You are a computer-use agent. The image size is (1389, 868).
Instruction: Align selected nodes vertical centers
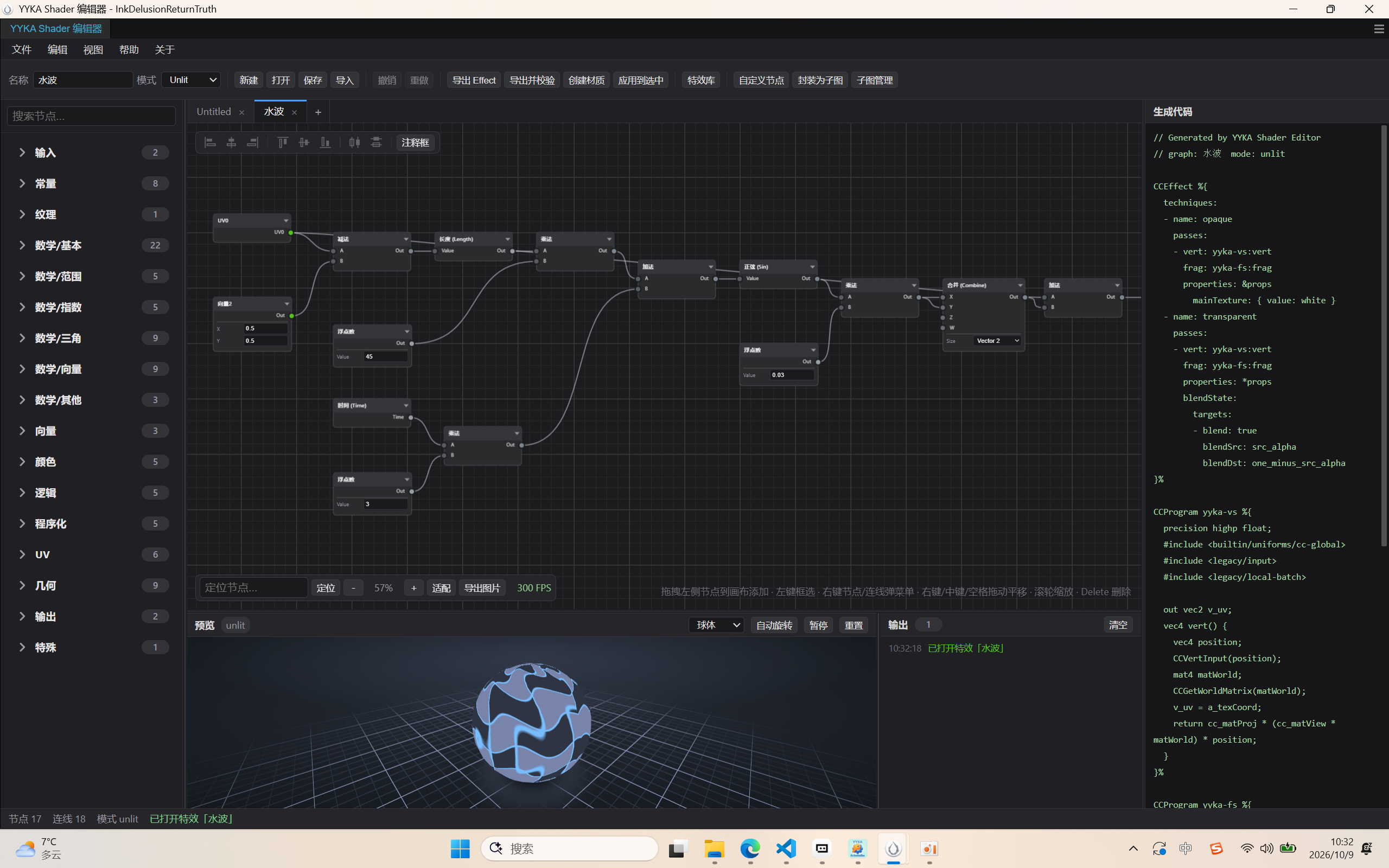(304, 142)
